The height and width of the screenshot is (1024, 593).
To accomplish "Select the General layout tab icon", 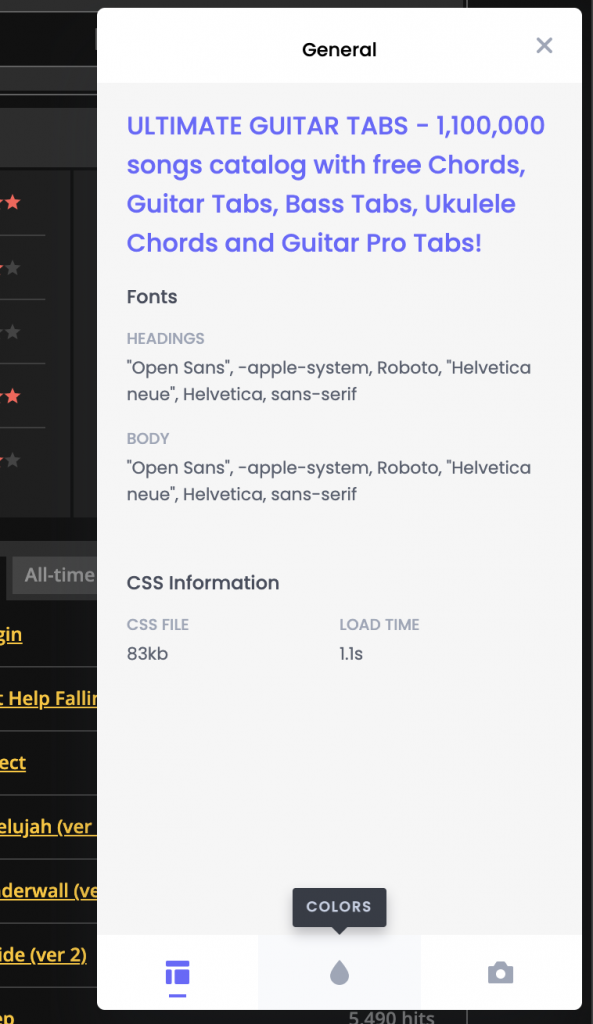I will click(x=177, y=972).
